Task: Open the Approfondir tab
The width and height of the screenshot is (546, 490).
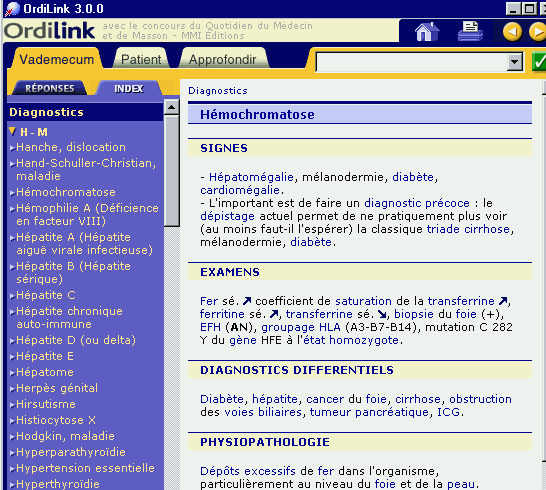Action: tap(223, 59)
